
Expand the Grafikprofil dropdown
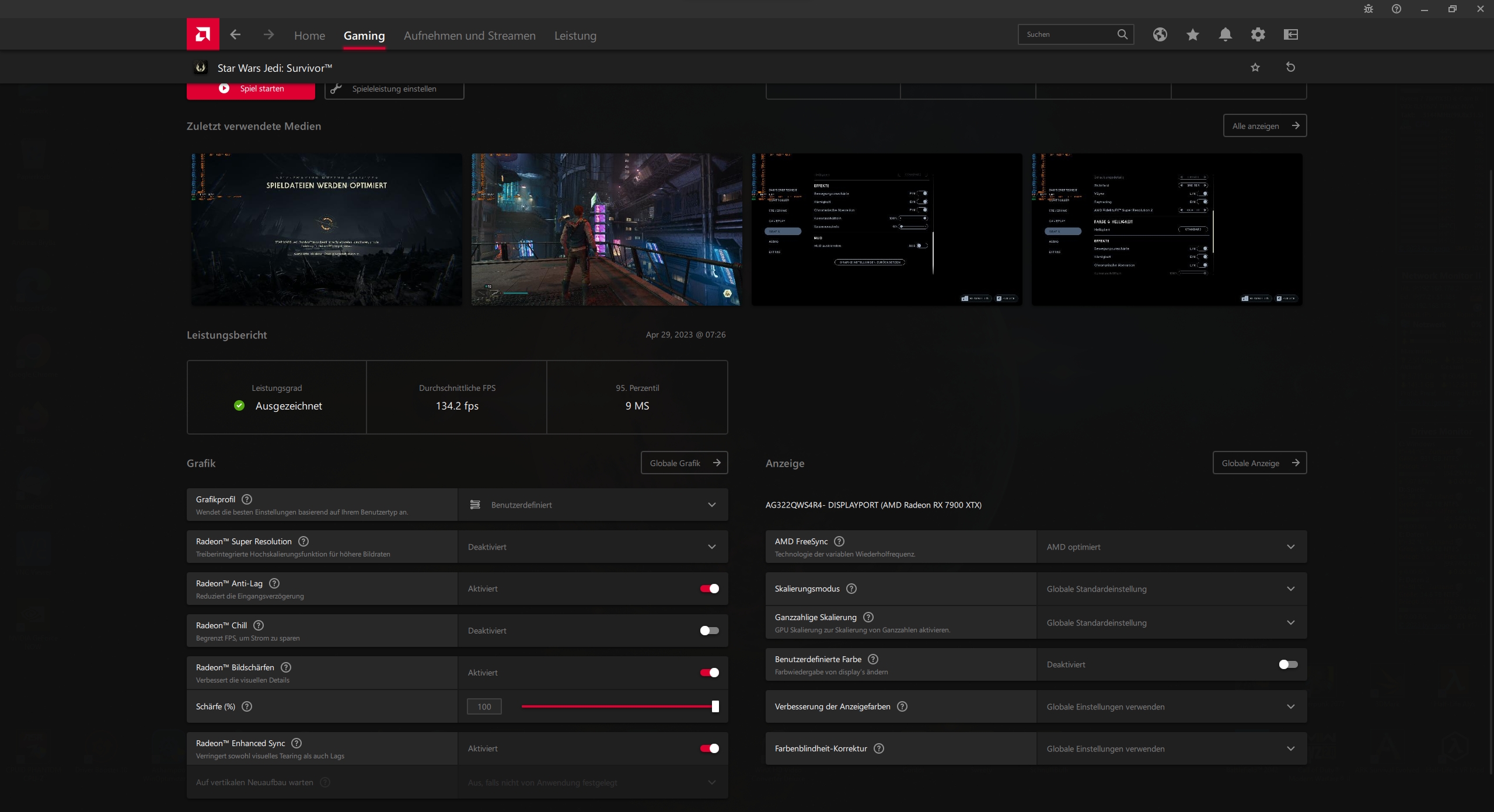592,505
